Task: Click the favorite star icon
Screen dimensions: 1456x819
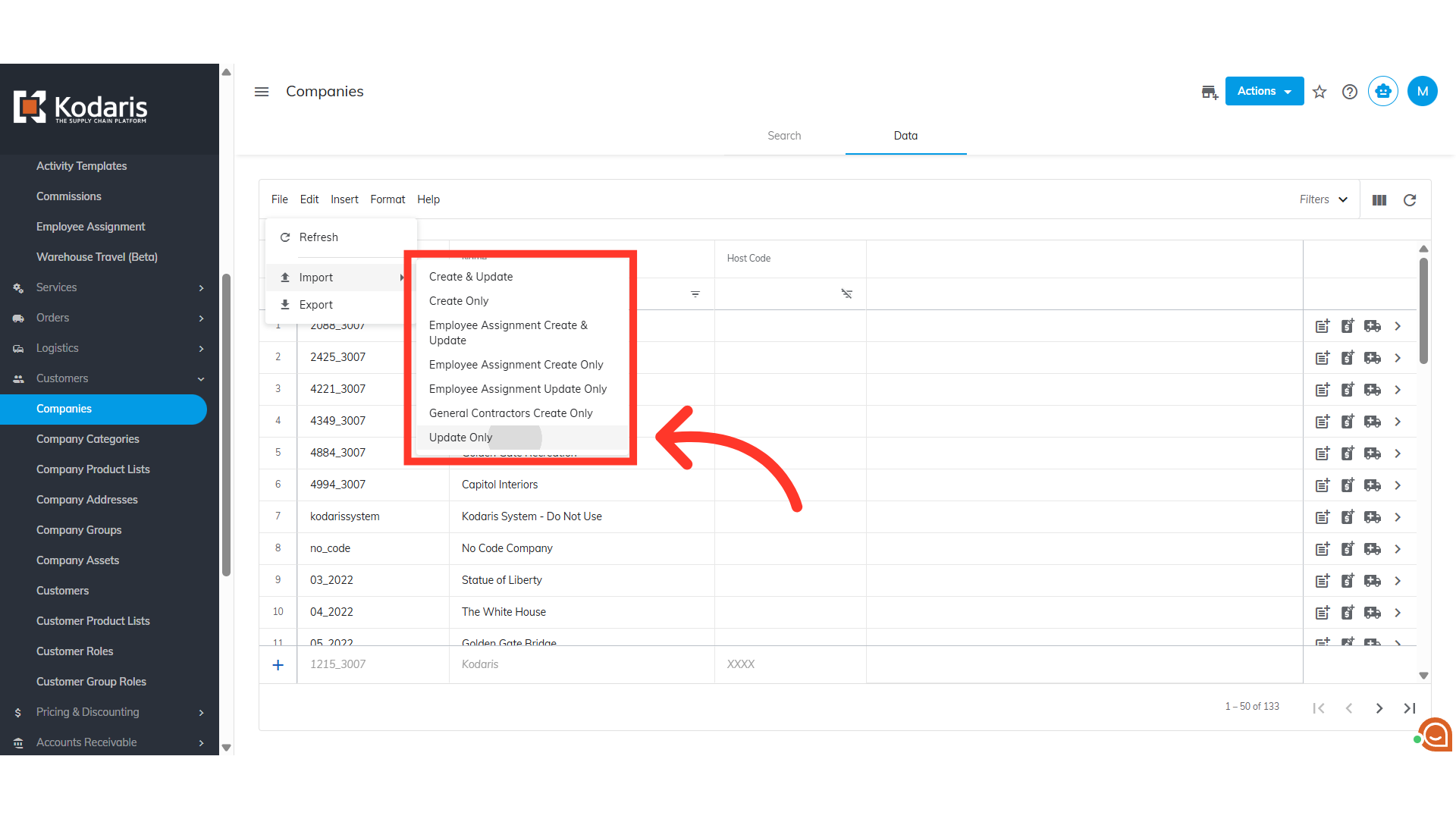Action: click(x=1319, y=92)
